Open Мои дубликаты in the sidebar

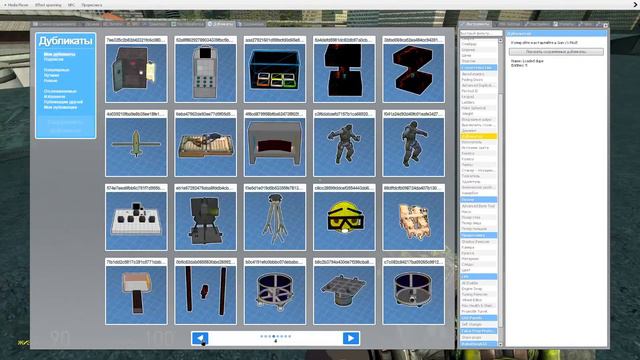point(59,54)
